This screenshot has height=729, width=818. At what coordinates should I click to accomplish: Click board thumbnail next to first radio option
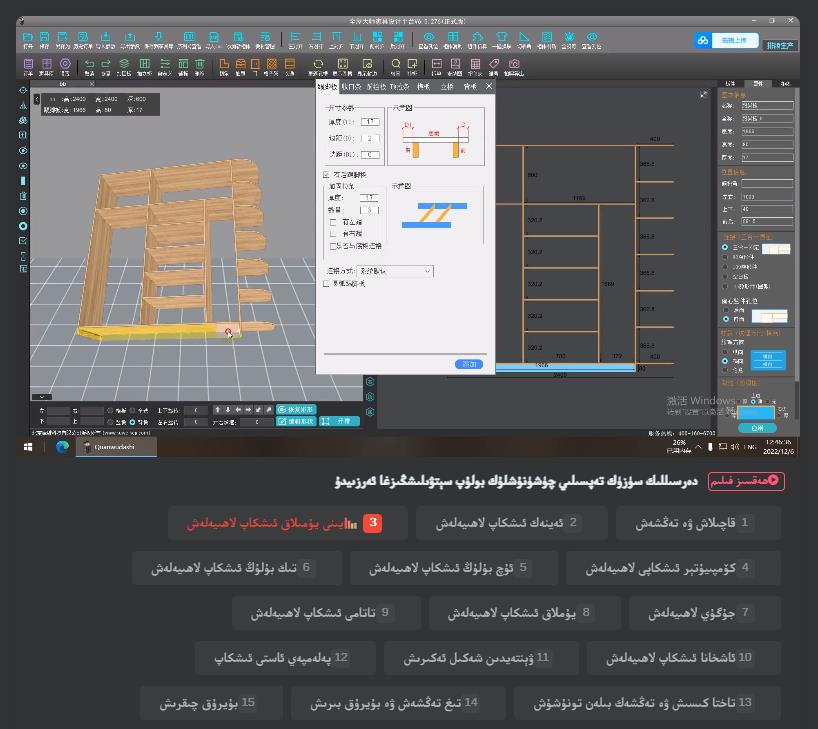point(776,249)
